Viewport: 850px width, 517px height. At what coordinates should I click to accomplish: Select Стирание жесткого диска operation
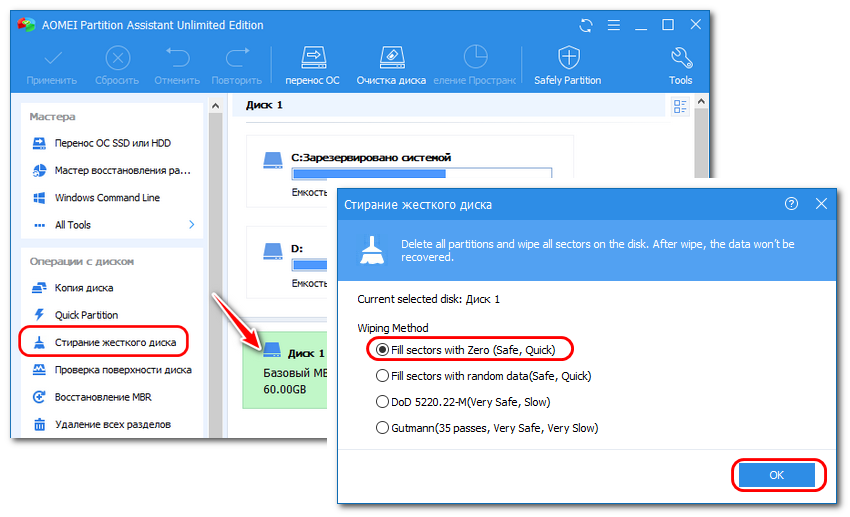coord(104,342)
